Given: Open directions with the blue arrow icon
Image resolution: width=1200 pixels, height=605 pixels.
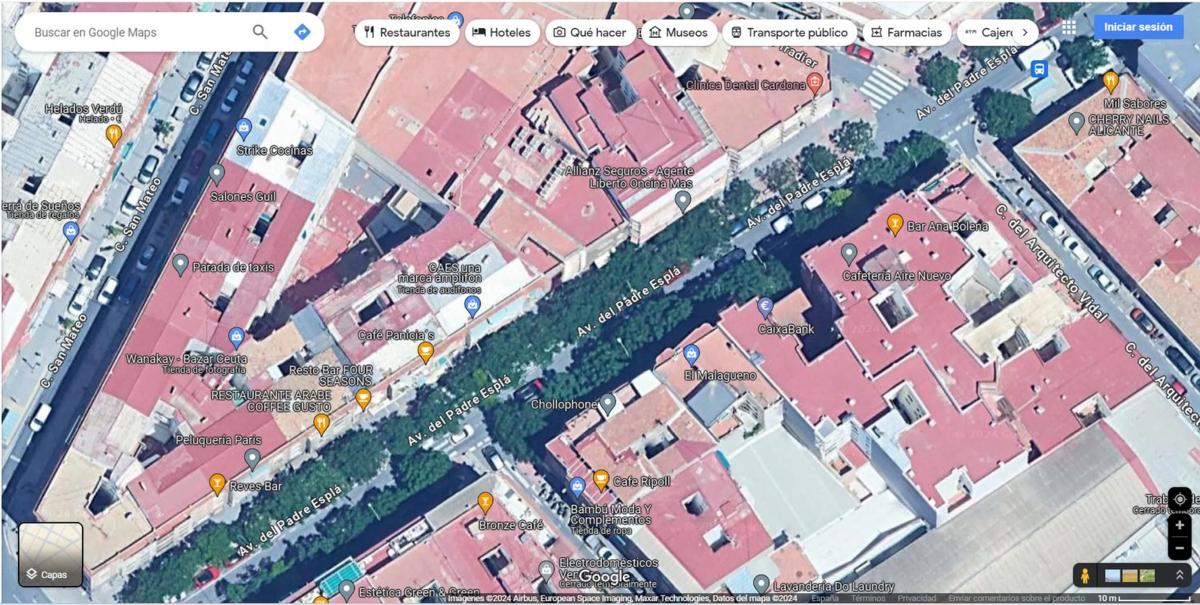Looking at the screenshot, I should click(x=302, y=32).
